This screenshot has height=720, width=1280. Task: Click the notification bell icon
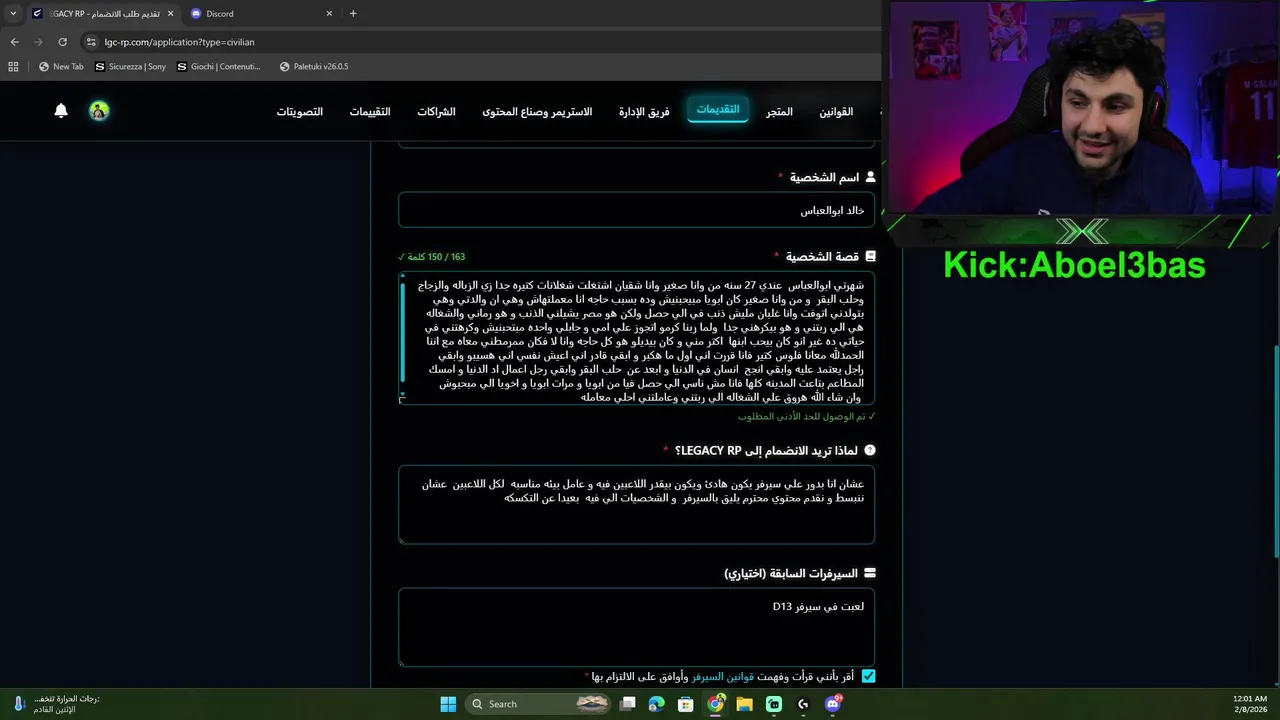(61, 111)
